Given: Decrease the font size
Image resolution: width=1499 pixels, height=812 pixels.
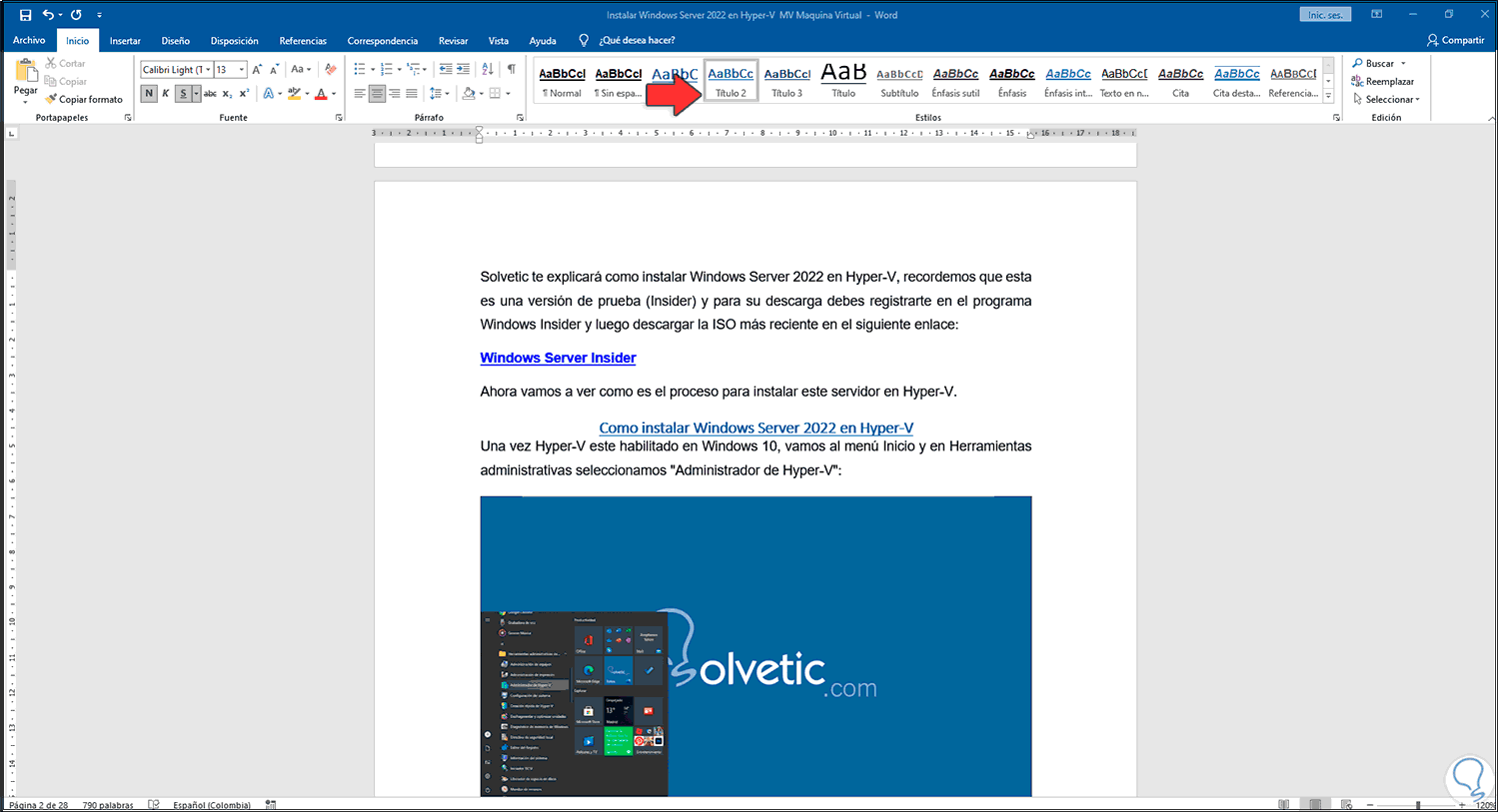Looking at the screenshot, I should point(274,69).
